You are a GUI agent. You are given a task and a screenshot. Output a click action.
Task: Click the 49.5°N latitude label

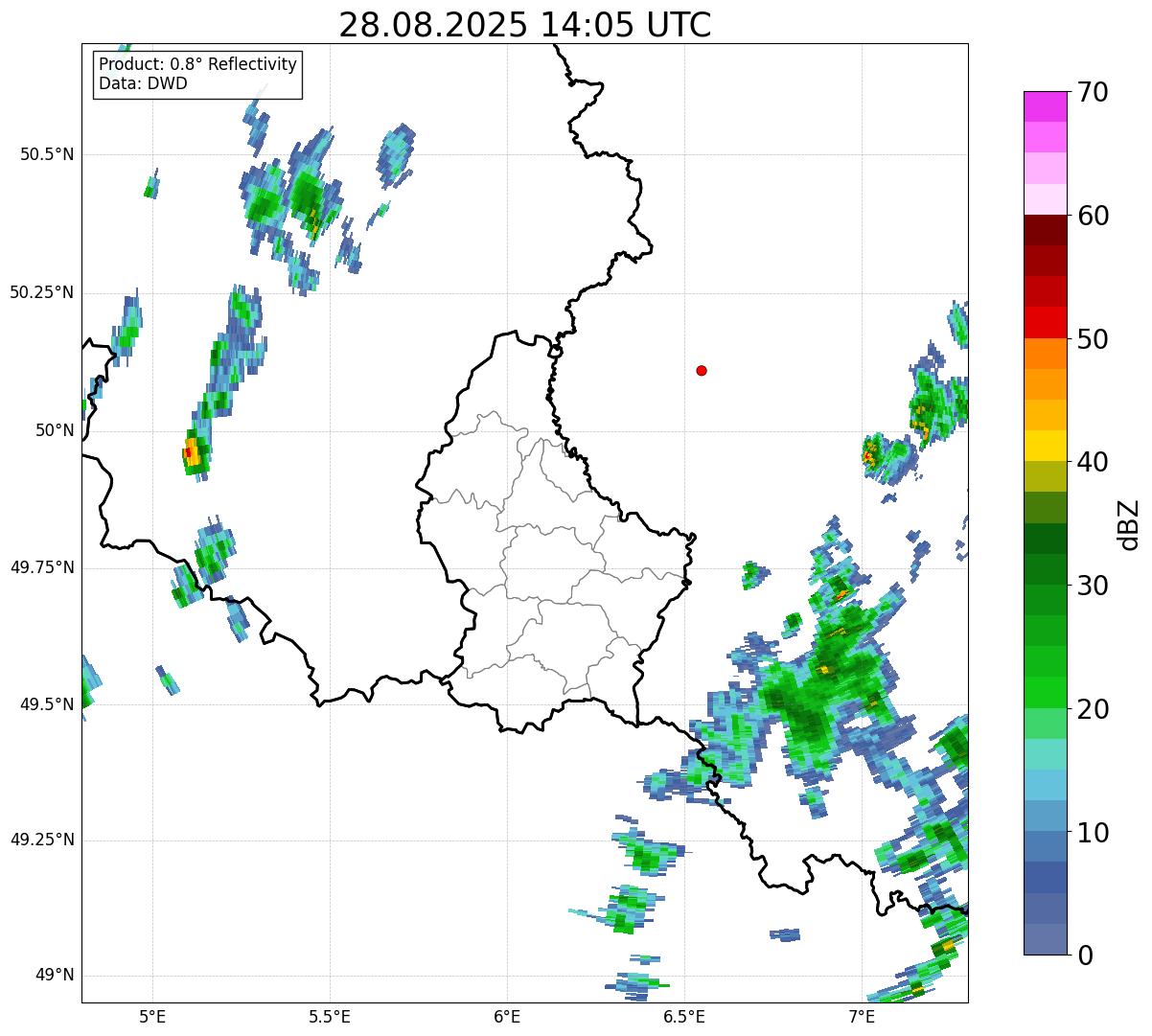pos(47,704)
